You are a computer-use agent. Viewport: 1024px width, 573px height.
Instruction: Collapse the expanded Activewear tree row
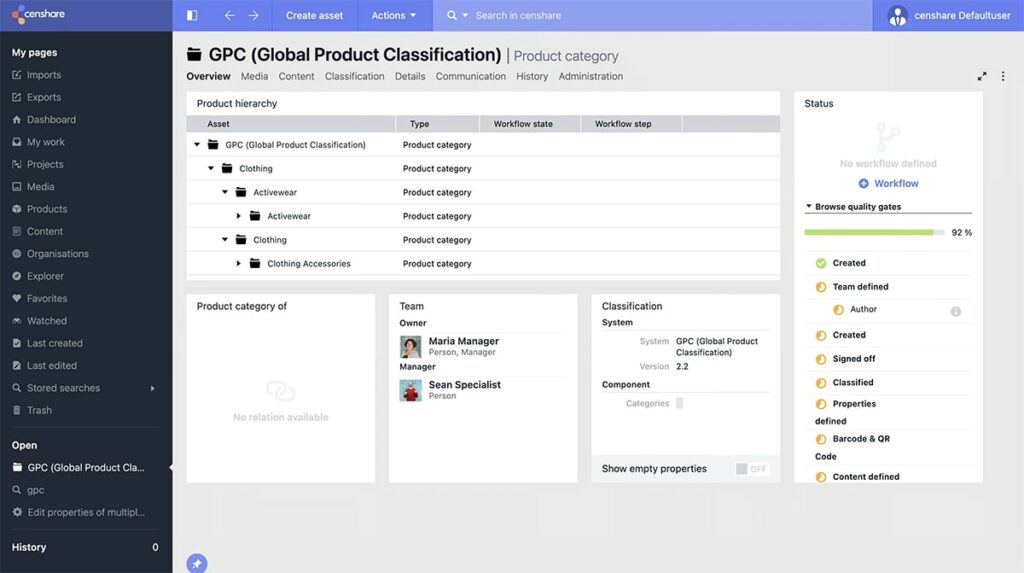[x=225, y=192]
